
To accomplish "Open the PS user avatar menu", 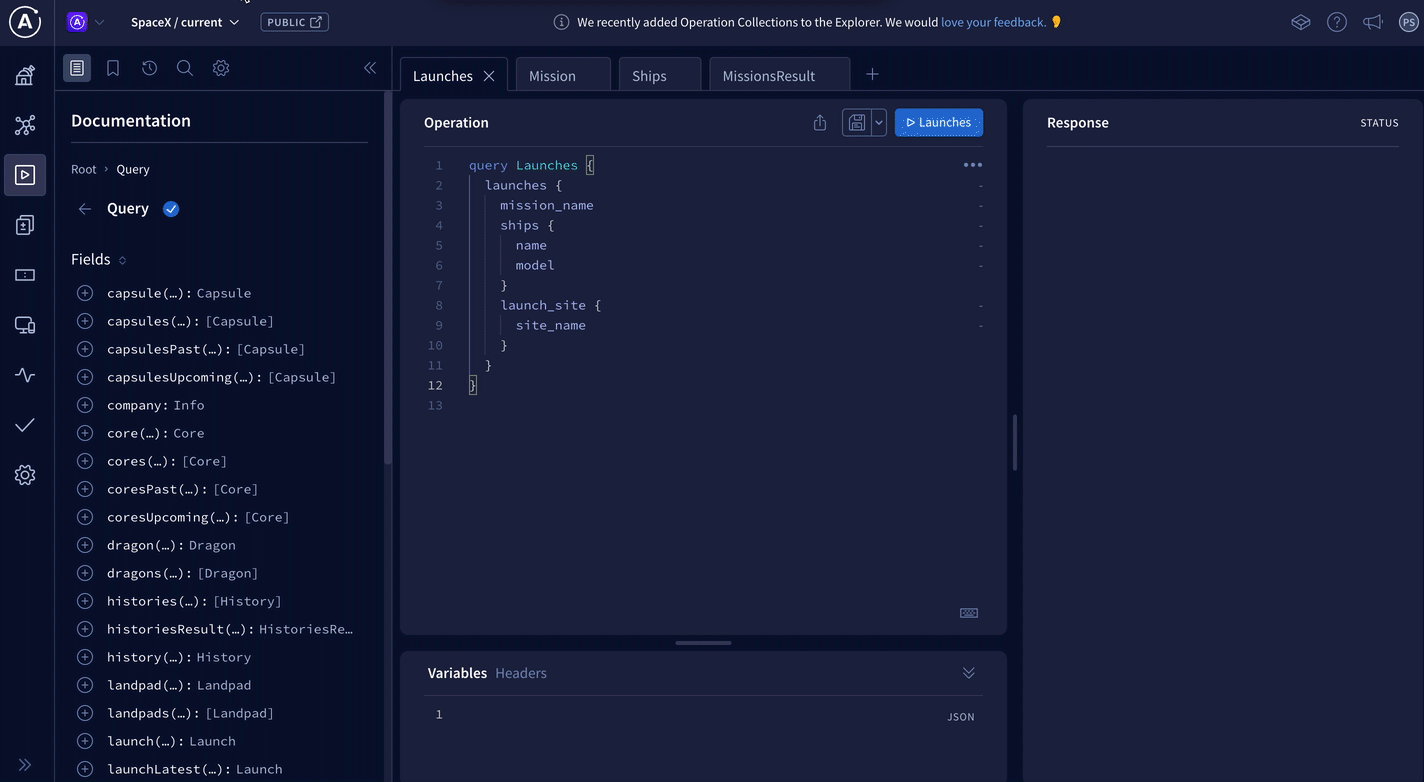I will (x=1409, y=22).
